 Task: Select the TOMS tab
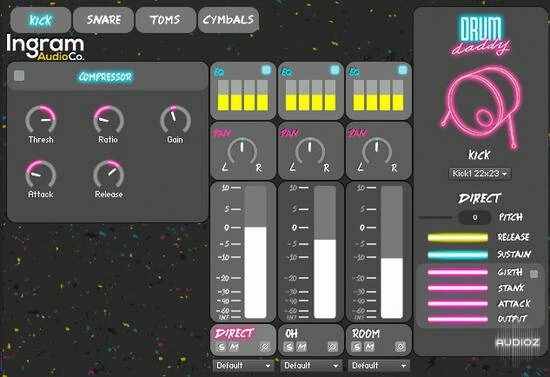click(x=165, y=20)
